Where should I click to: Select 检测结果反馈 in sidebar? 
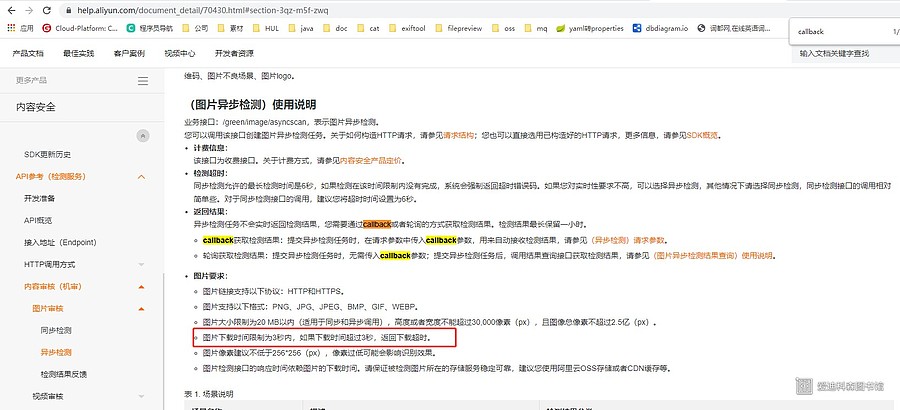coord(64,374)
